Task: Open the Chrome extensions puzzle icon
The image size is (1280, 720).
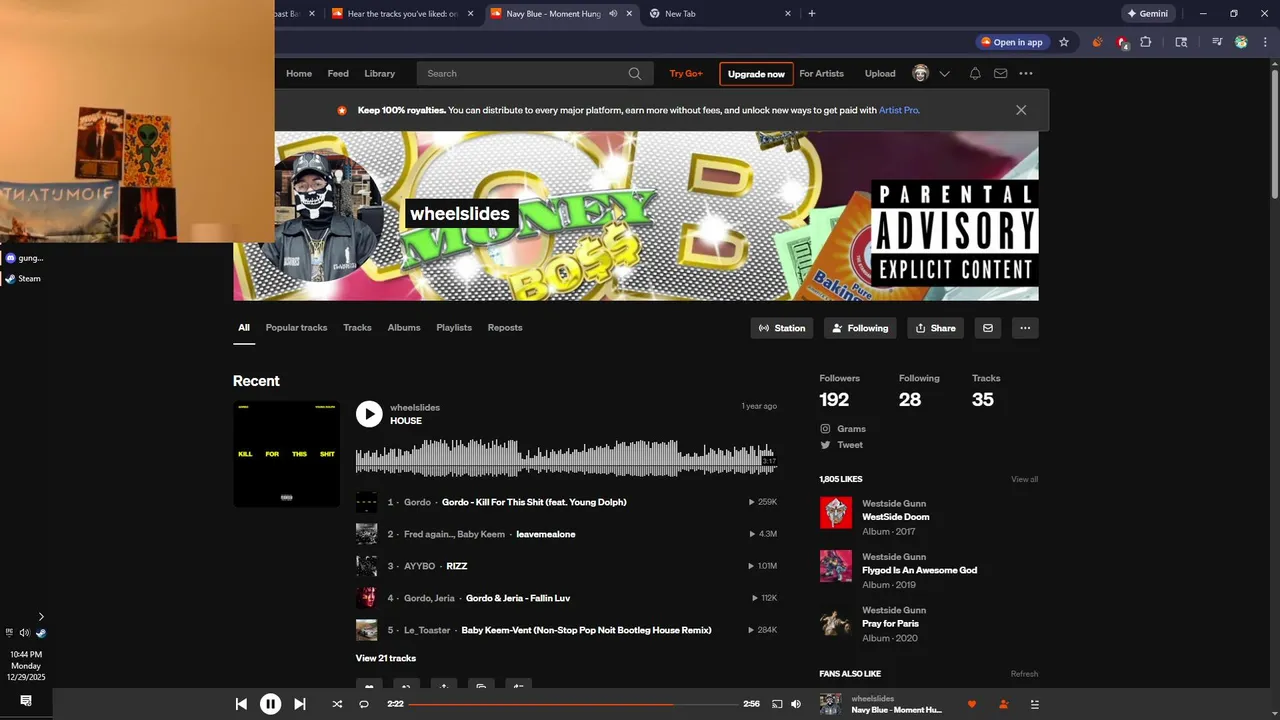Action: tap(1146, 42)
